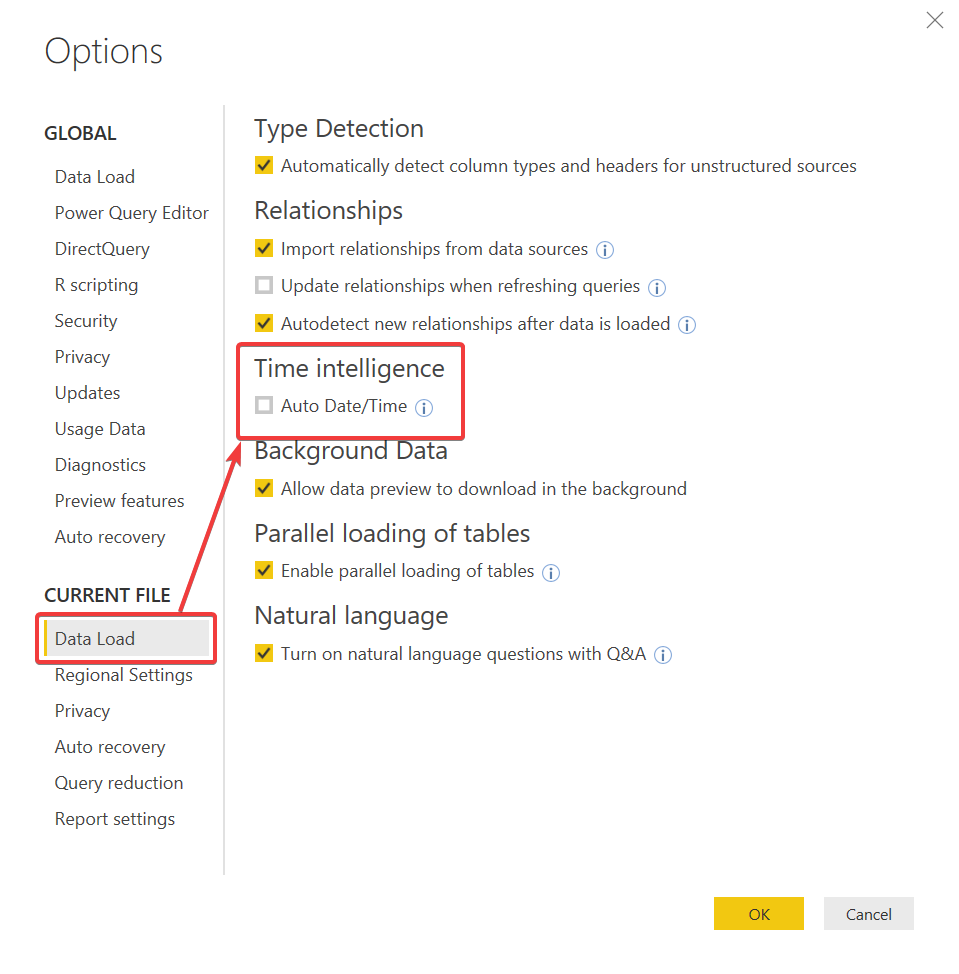Select Query reduction in the sidebar
This screenshot has width=959, height=974.
click(118, 783)
